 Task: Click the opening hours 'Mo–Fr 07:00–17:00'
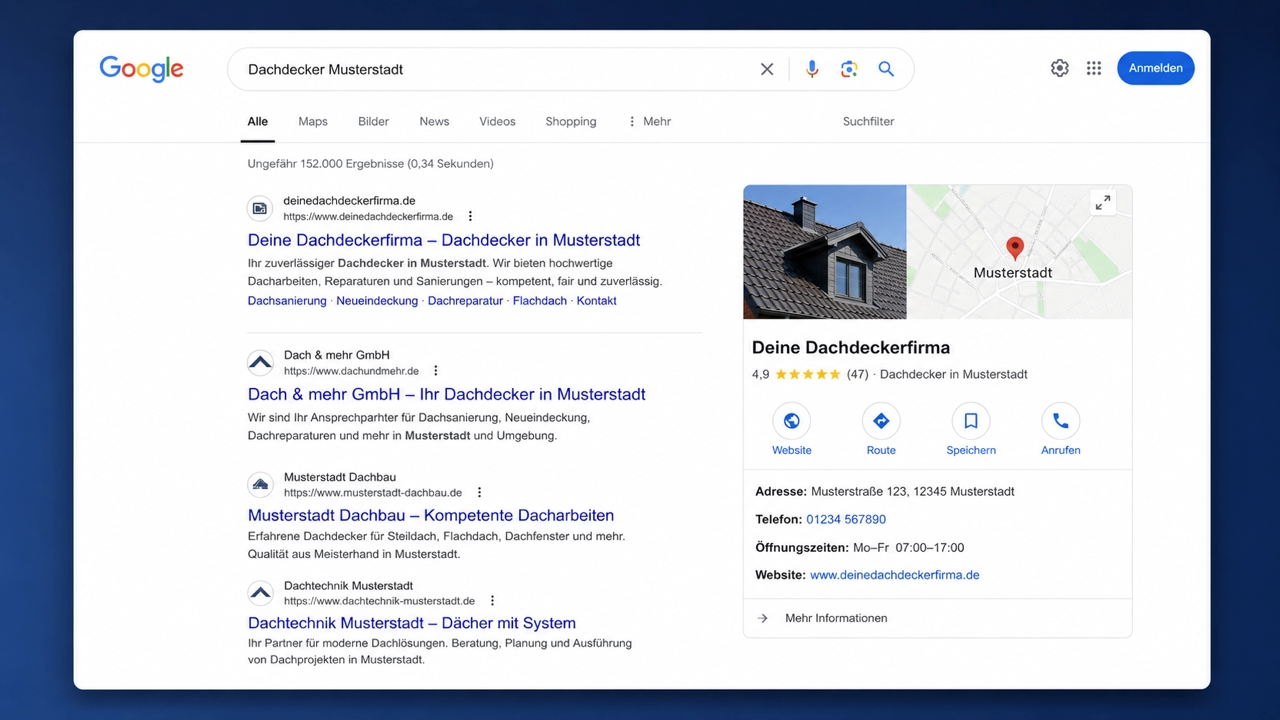(908, 547)
